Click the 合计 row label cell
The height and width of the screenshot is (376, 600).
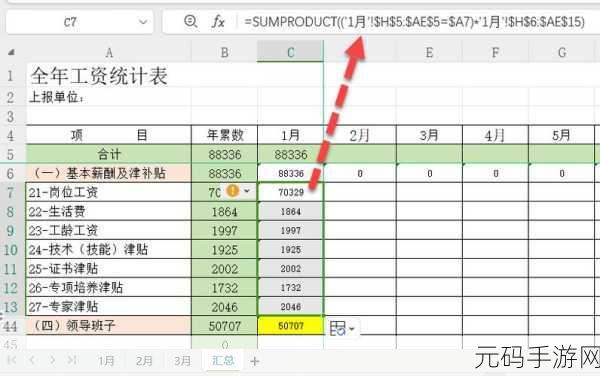[109, 154]
